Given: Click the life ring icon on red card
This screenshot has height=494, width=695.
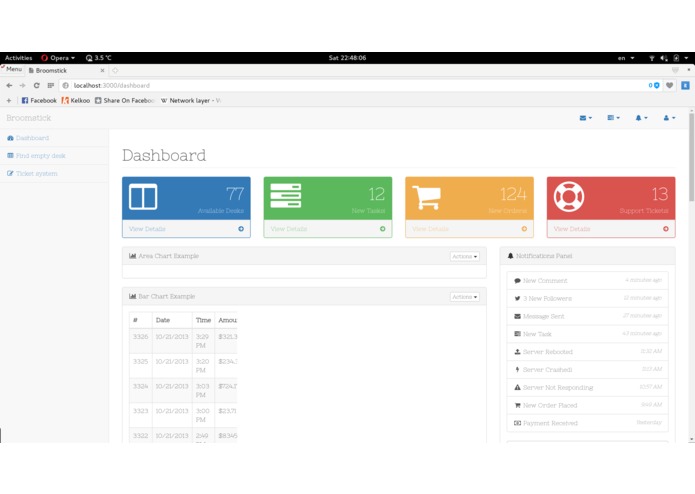Looking at the screenshot, I should (569, 197).
